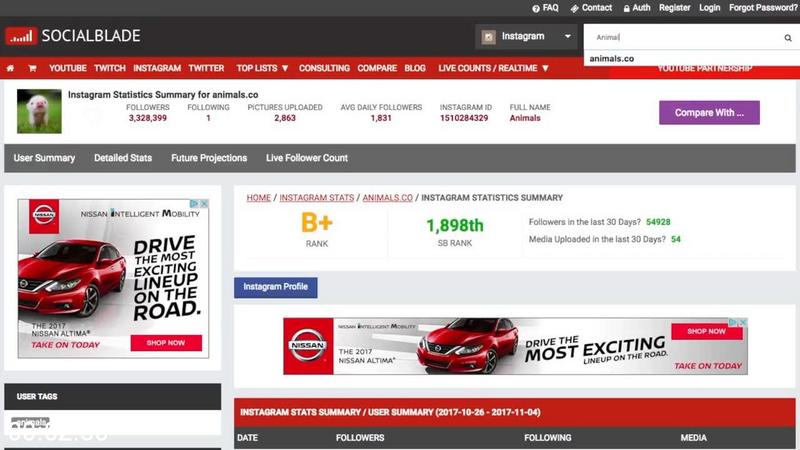Click the FAQ question mark icon
Image resolution: width=800 pixels, height=450 pixels.
point(536,8)
